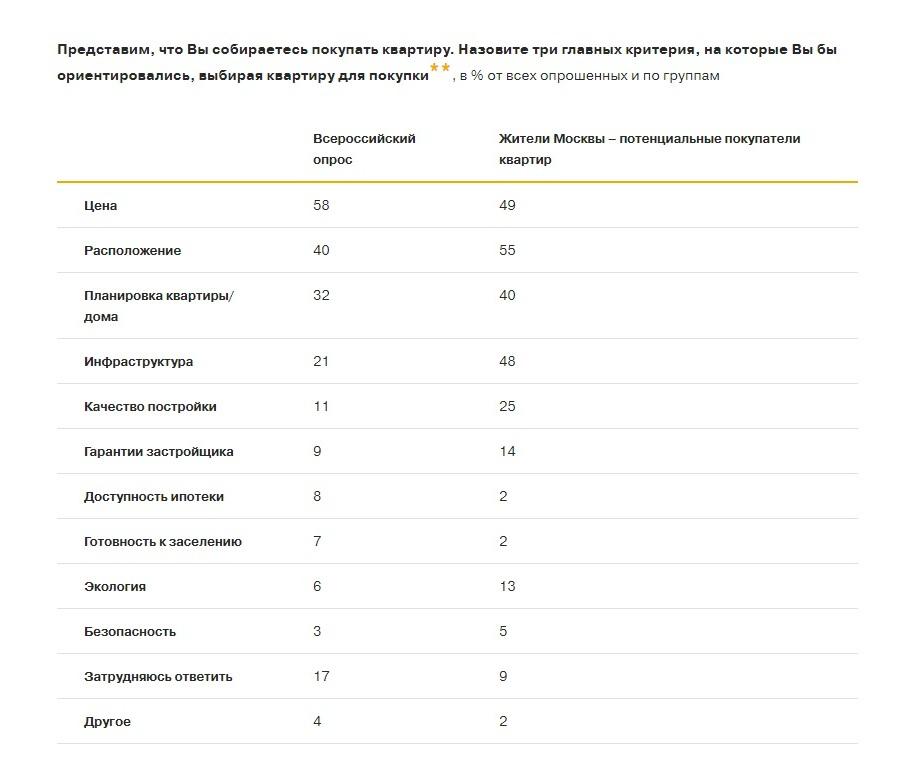
Task: Select the value 48 in the Инфраструктура row
Action: coord(507,362)
